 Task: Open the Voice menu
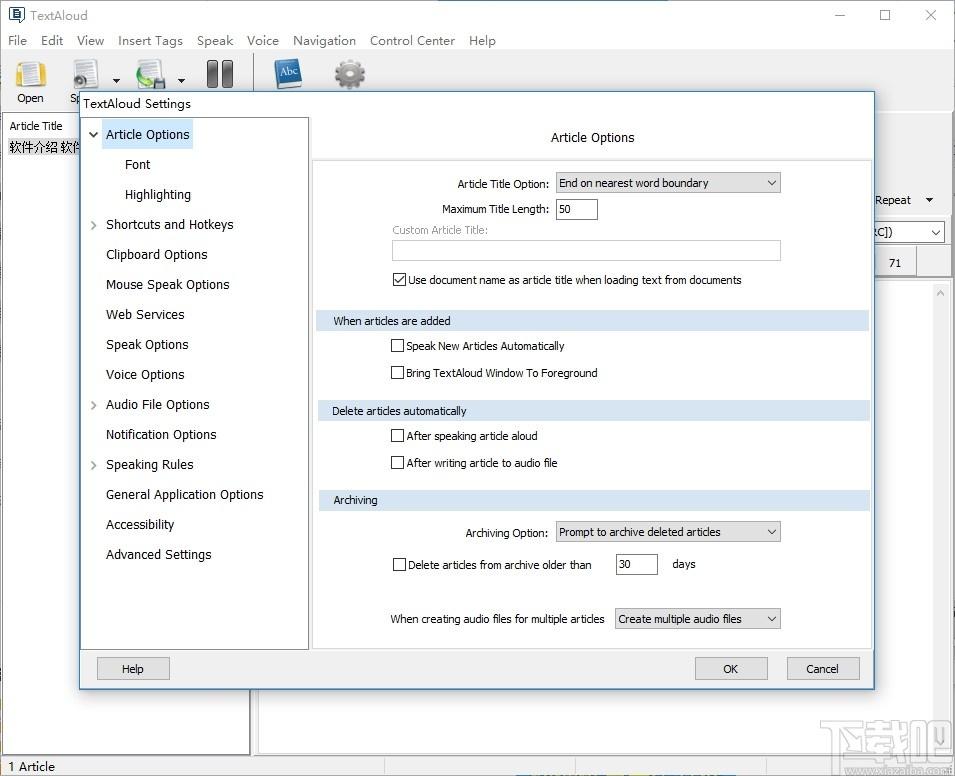(263, 41)
